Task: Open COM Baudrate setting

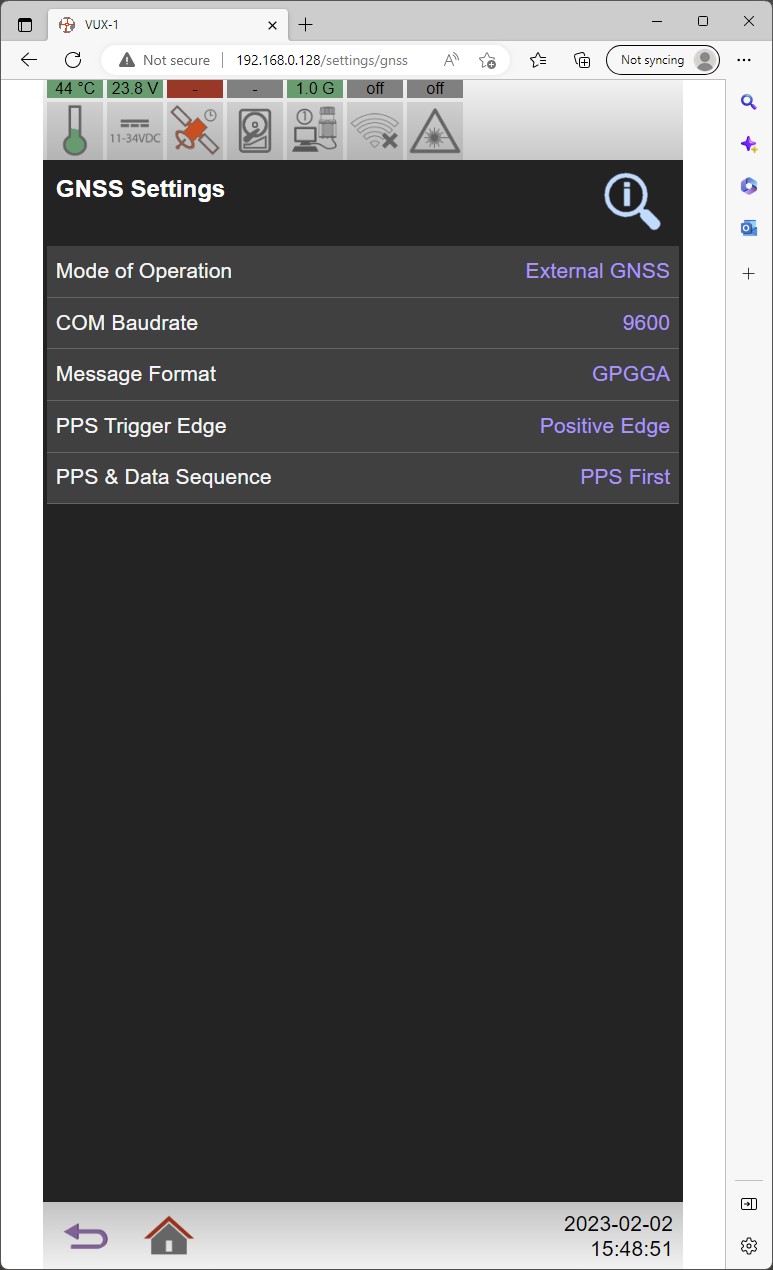Action: 362,323
